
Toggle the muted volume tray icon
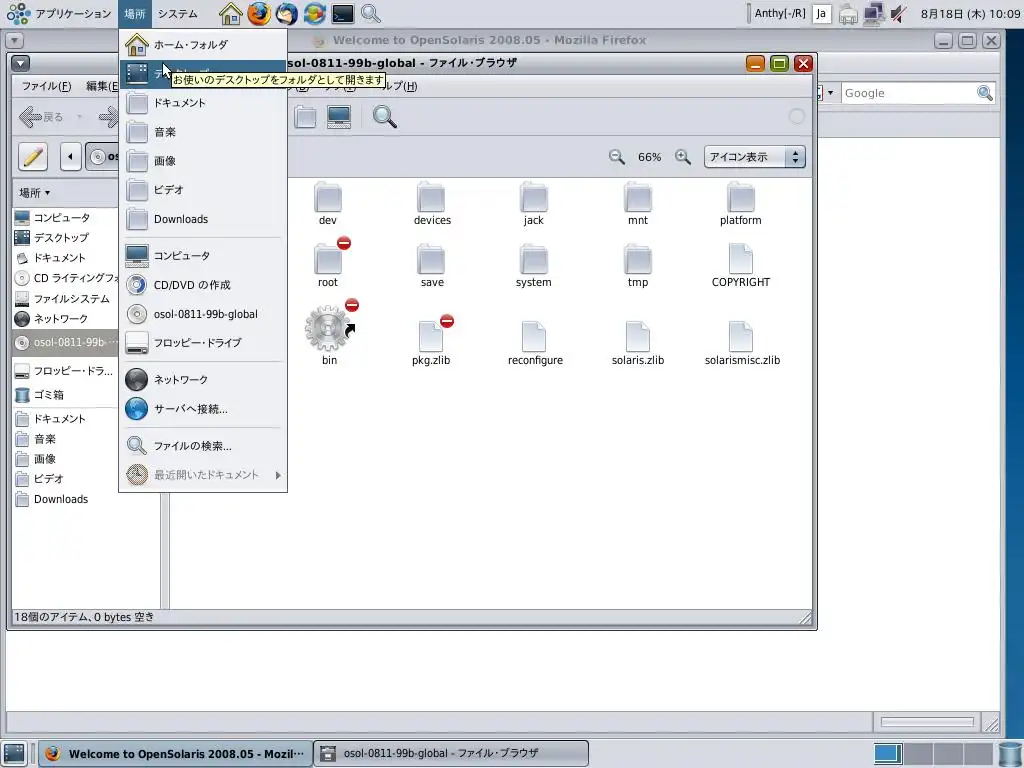pos(899,13)
